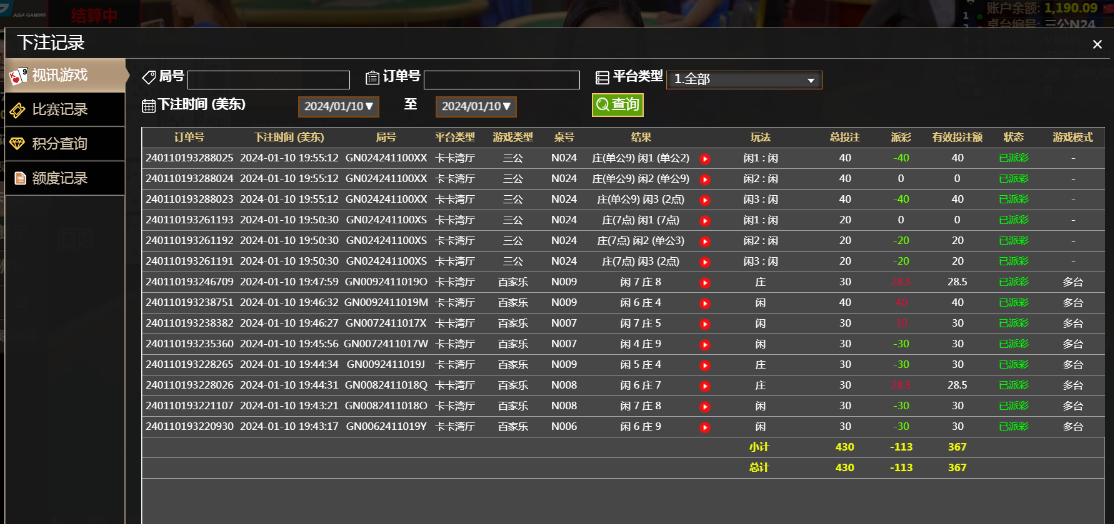Play video replay for order 240110193261192
Viewport: 1114px width, 524px height.
tap(705, 241)
